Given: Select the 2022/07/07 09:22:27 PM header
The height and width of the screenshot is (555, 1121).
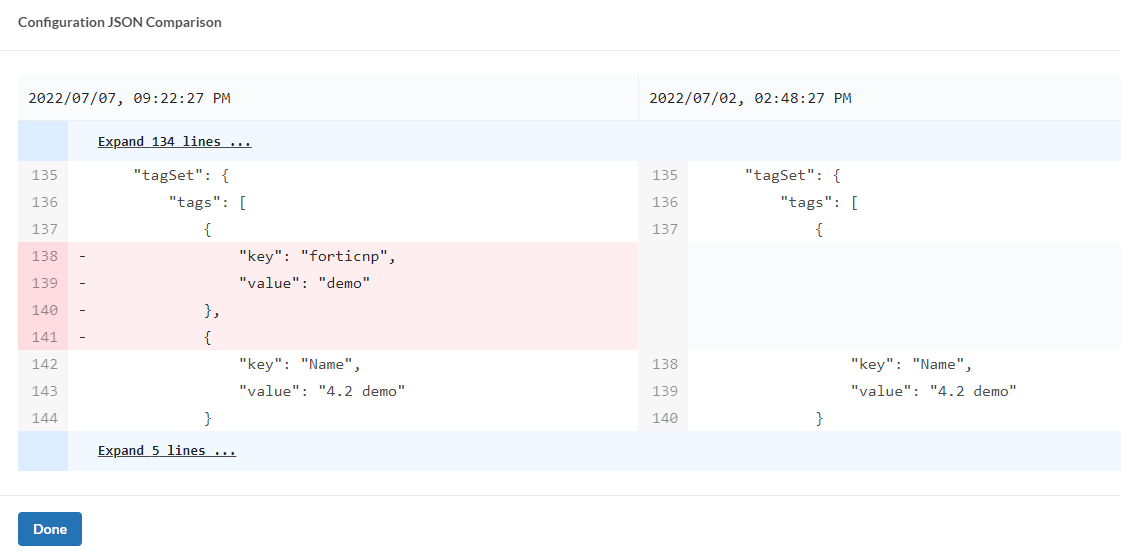Looking at the screenshot, I should (x=130, y=98).
